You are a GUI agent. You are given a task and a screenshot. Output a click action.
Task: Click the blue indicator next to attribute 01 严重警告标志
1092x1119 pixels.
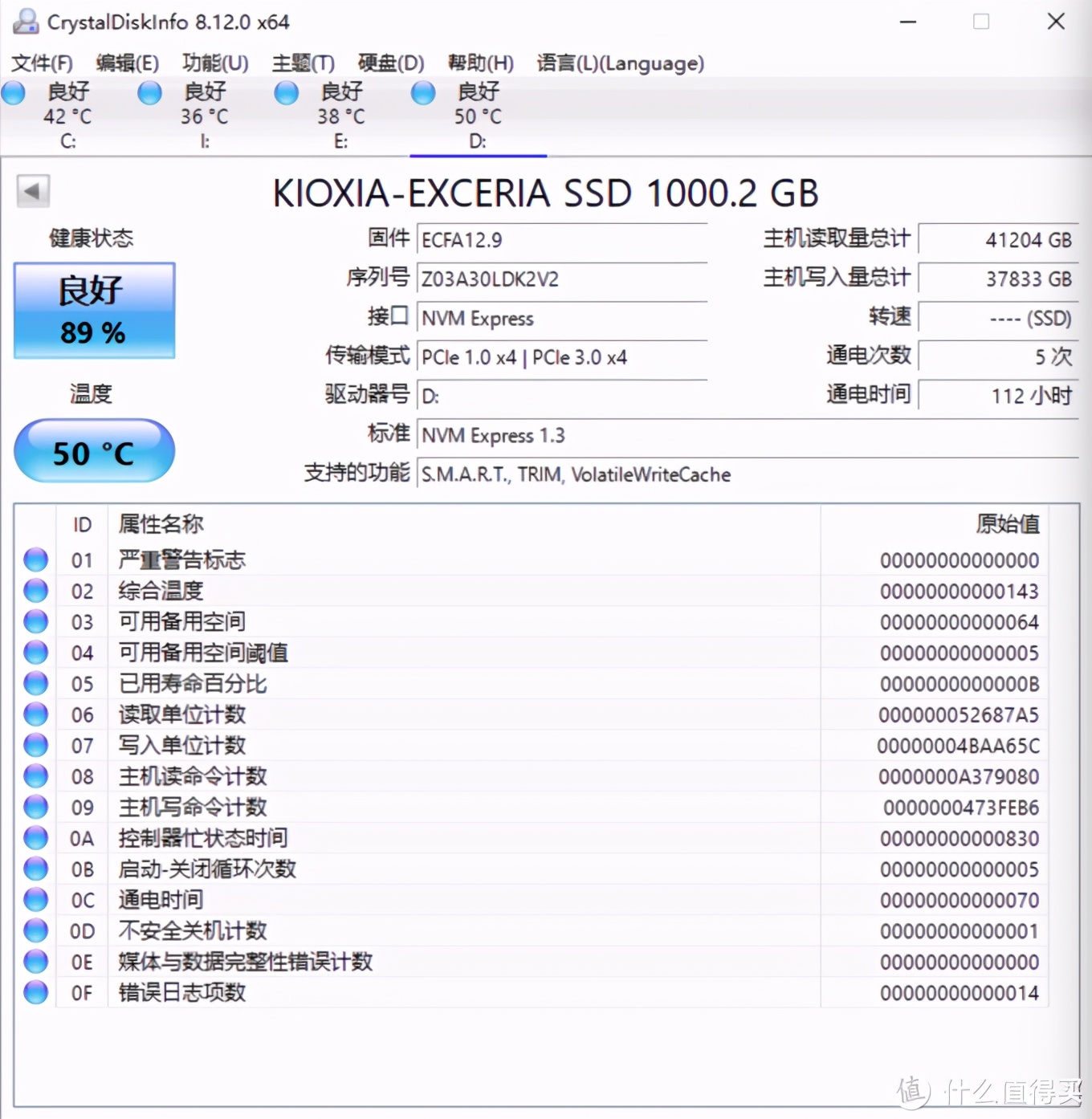tap(35, 559)
